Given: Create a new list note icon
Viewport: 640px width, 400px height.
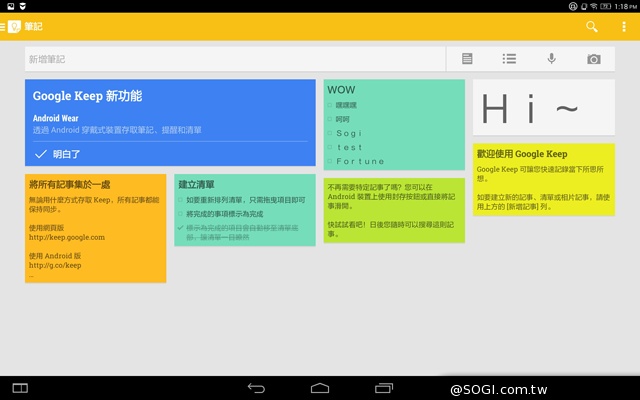Looking at the screenshot, I should (x=509, y=60).
